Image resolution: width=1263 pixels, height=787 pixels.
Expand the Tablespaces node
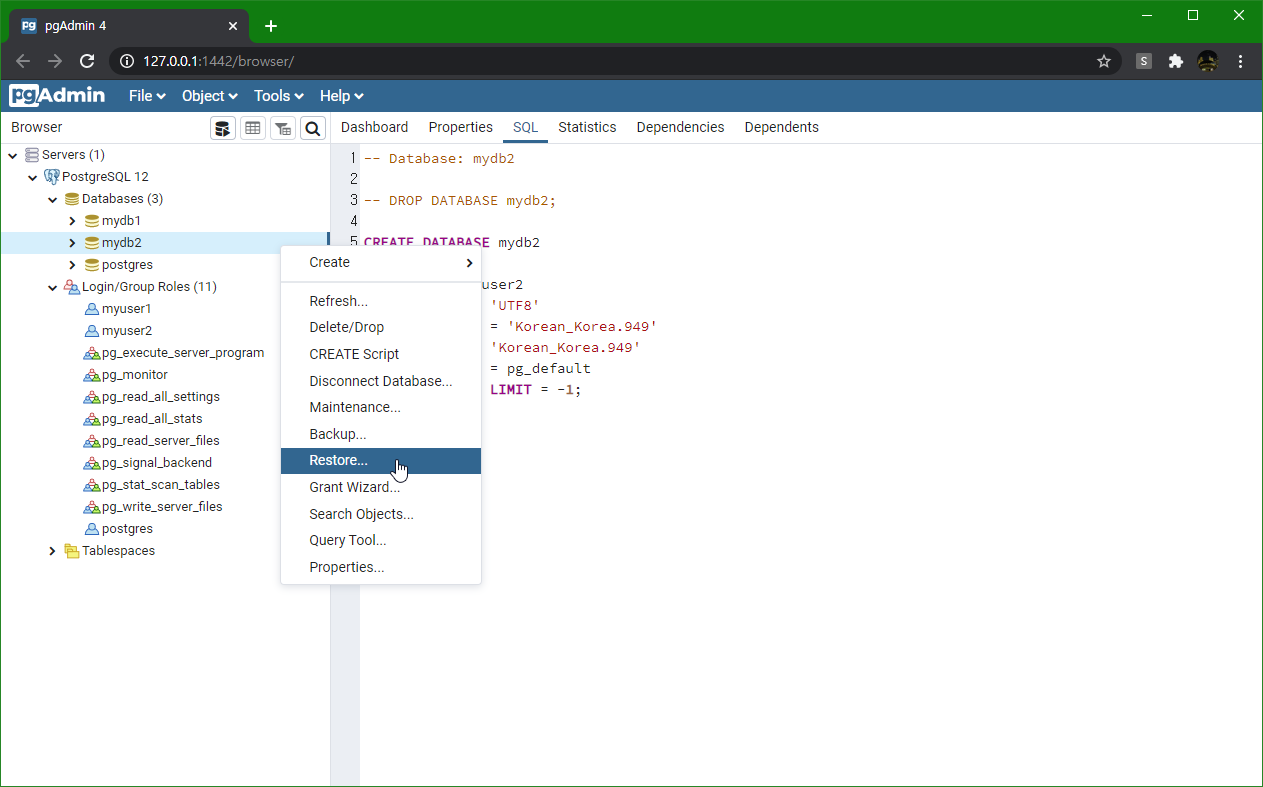[53, 551]
